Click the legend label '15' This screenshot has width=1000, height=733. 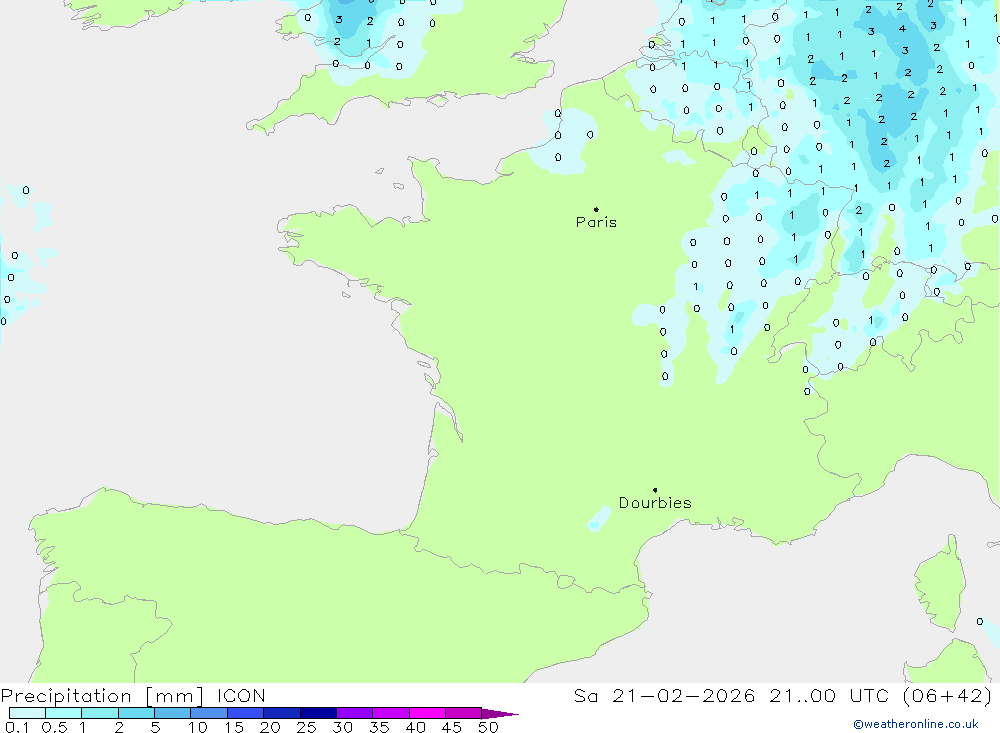click(234, 727)
